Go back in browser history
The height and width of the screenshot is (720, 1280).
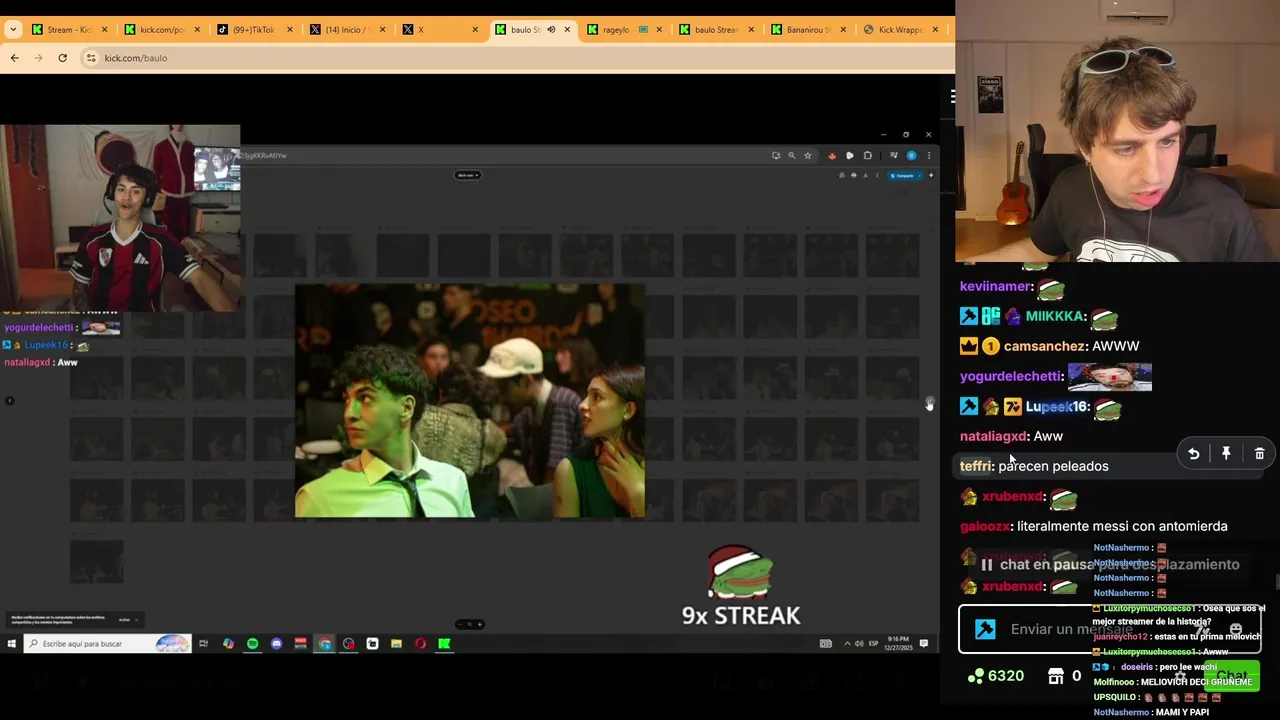(x=14, y=58)
